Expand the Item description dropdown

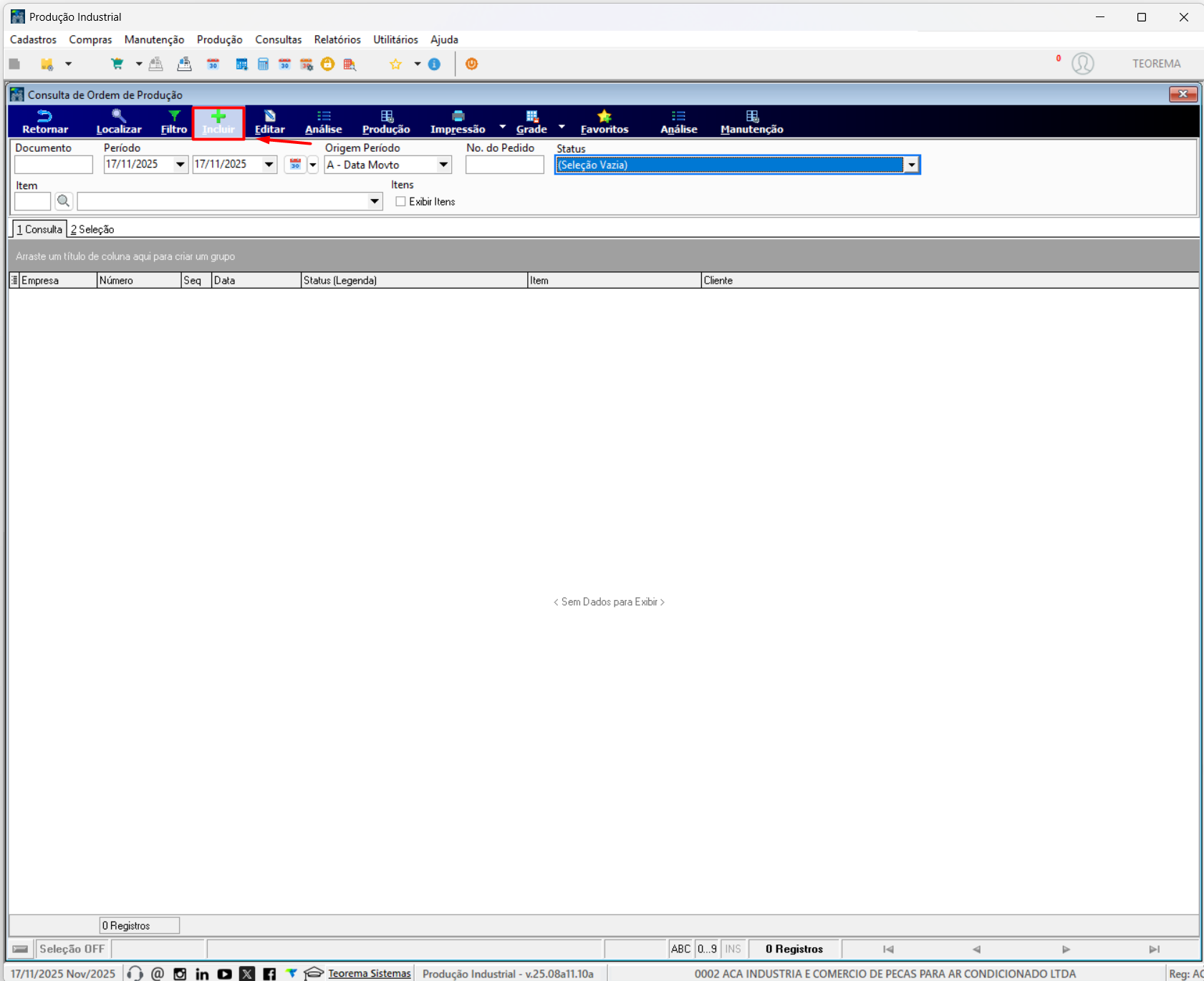[375, 201]
